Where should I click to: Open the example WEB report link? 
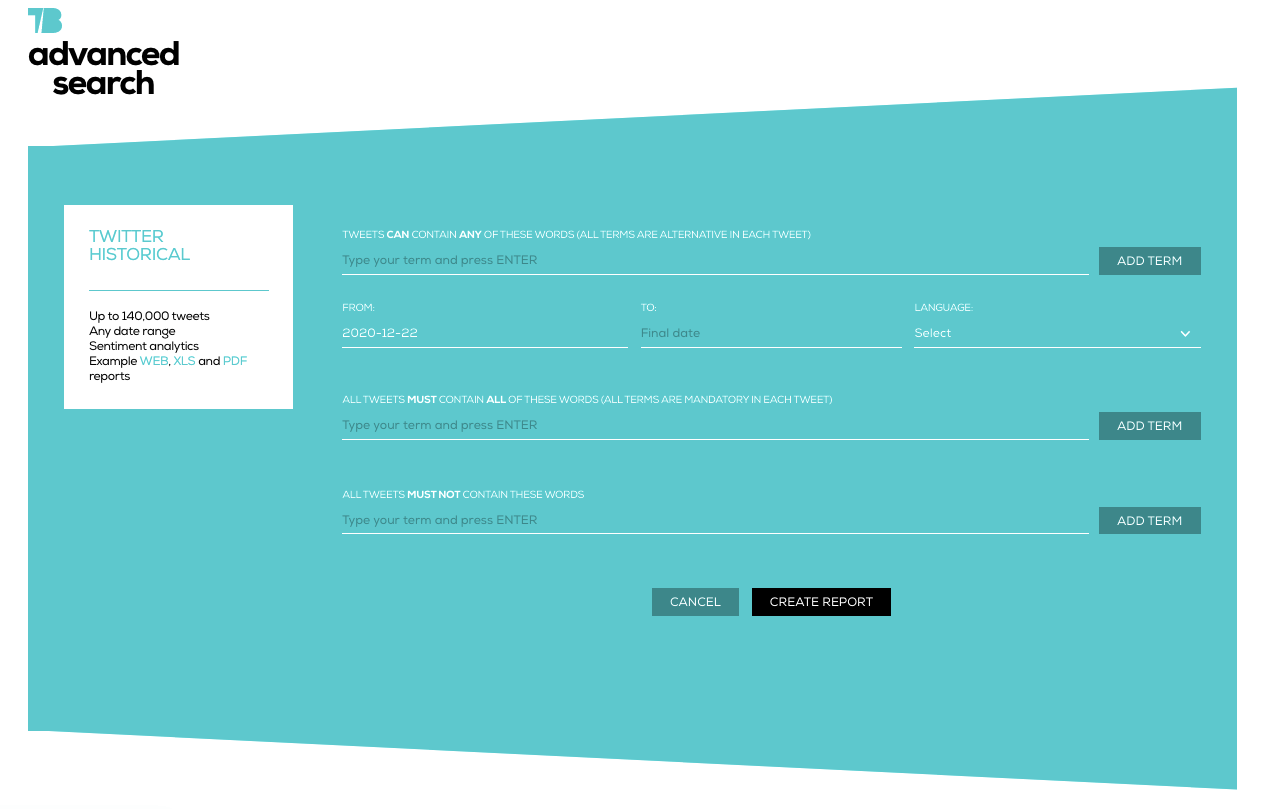pyautogui.click(x=154, y=361)
